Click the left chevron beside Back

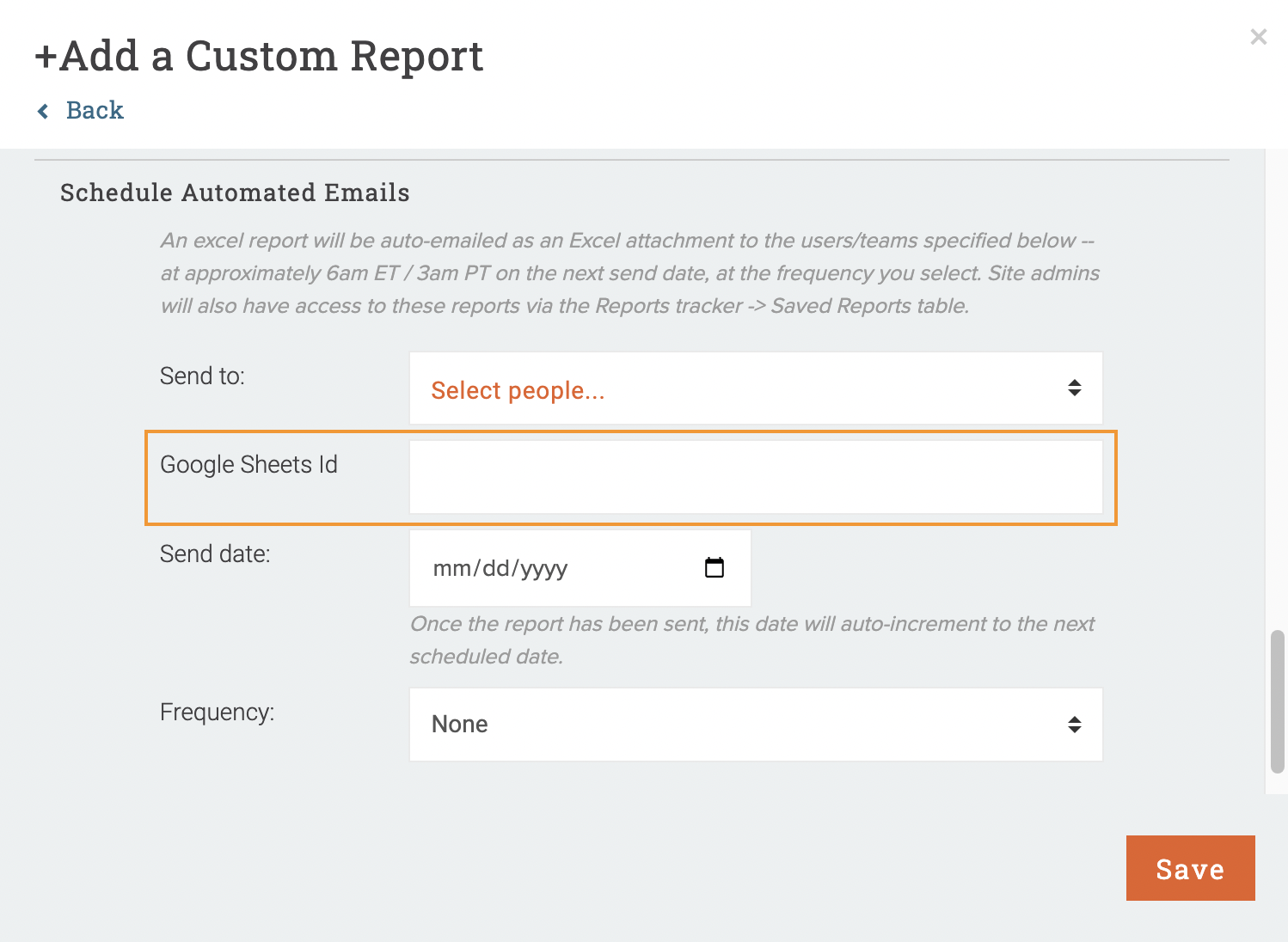43,111
